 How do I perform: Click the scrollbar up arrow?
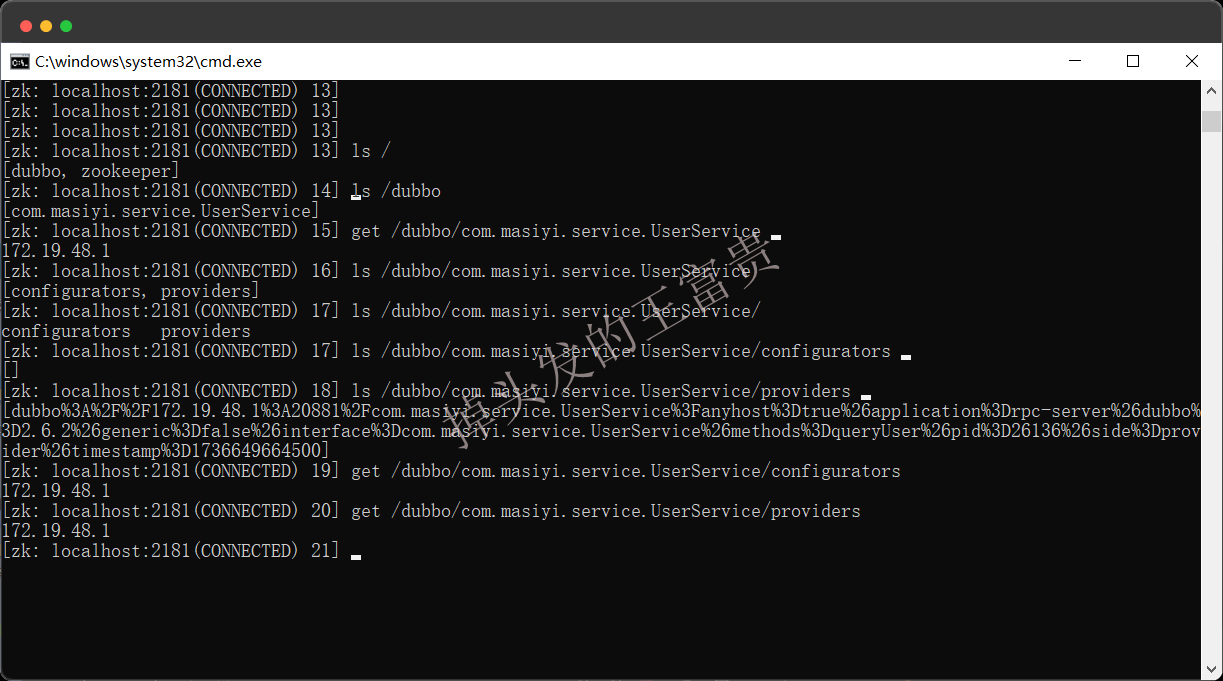click(1211, 89)
